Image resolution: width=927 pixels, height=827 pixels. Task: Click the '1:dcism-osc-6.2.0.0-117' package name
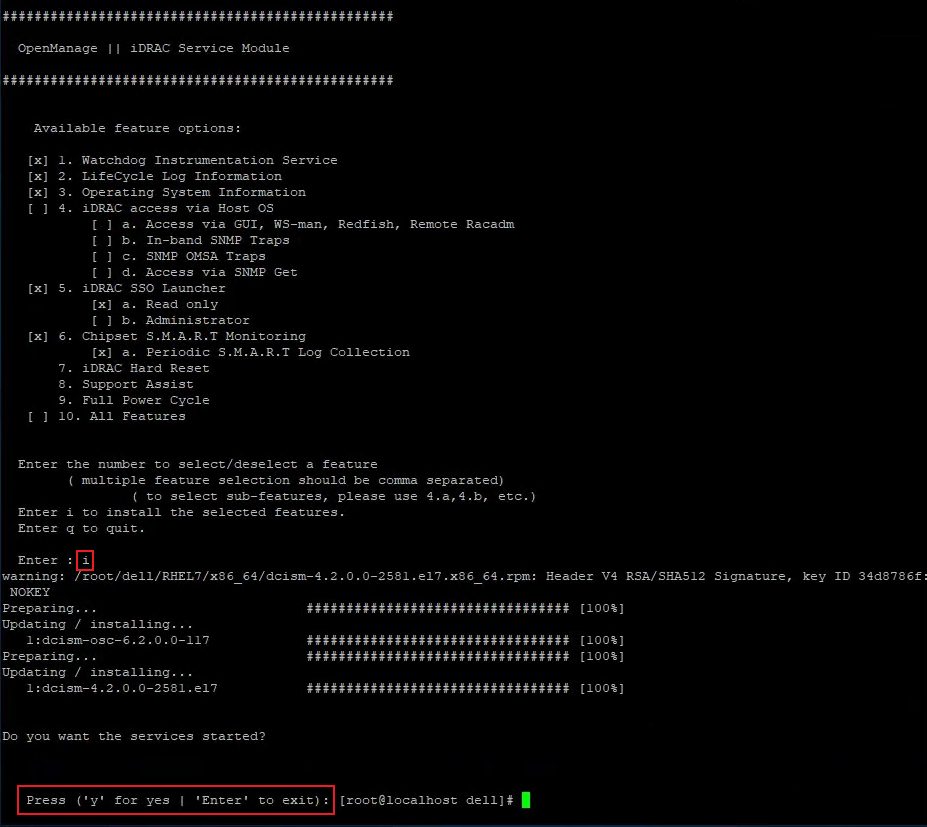point(118,640)
